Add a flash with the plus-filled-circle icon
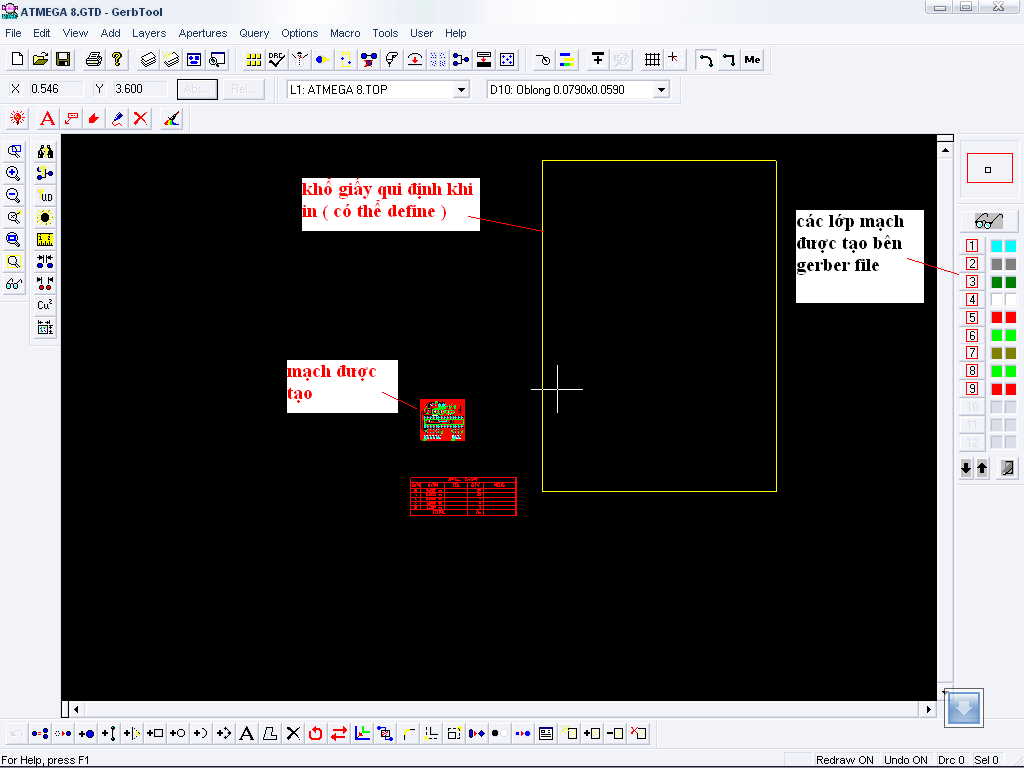The image size is (1024, 768). (86, 733)
